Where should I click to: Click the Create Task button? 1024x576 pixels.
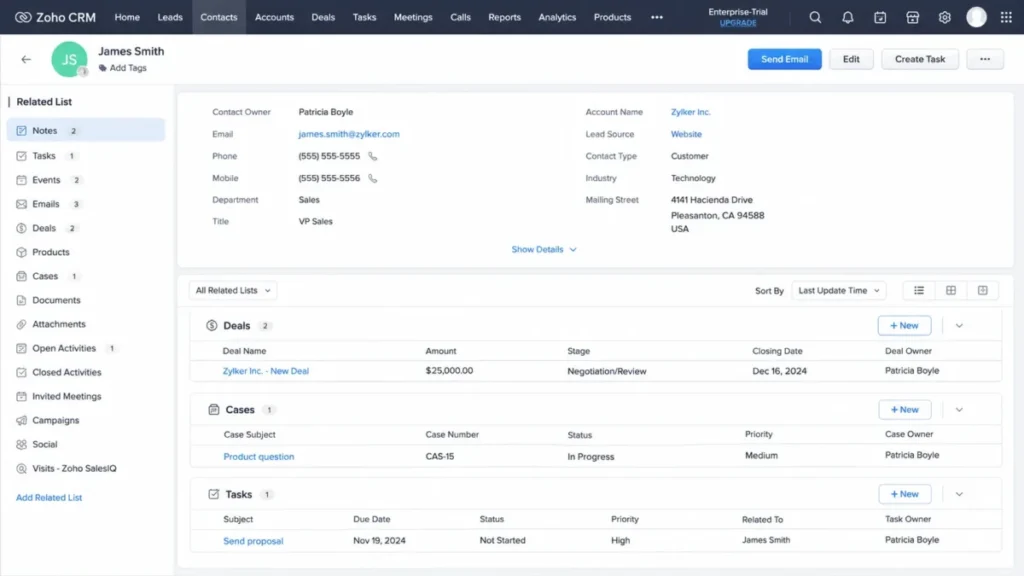(920, 59)
